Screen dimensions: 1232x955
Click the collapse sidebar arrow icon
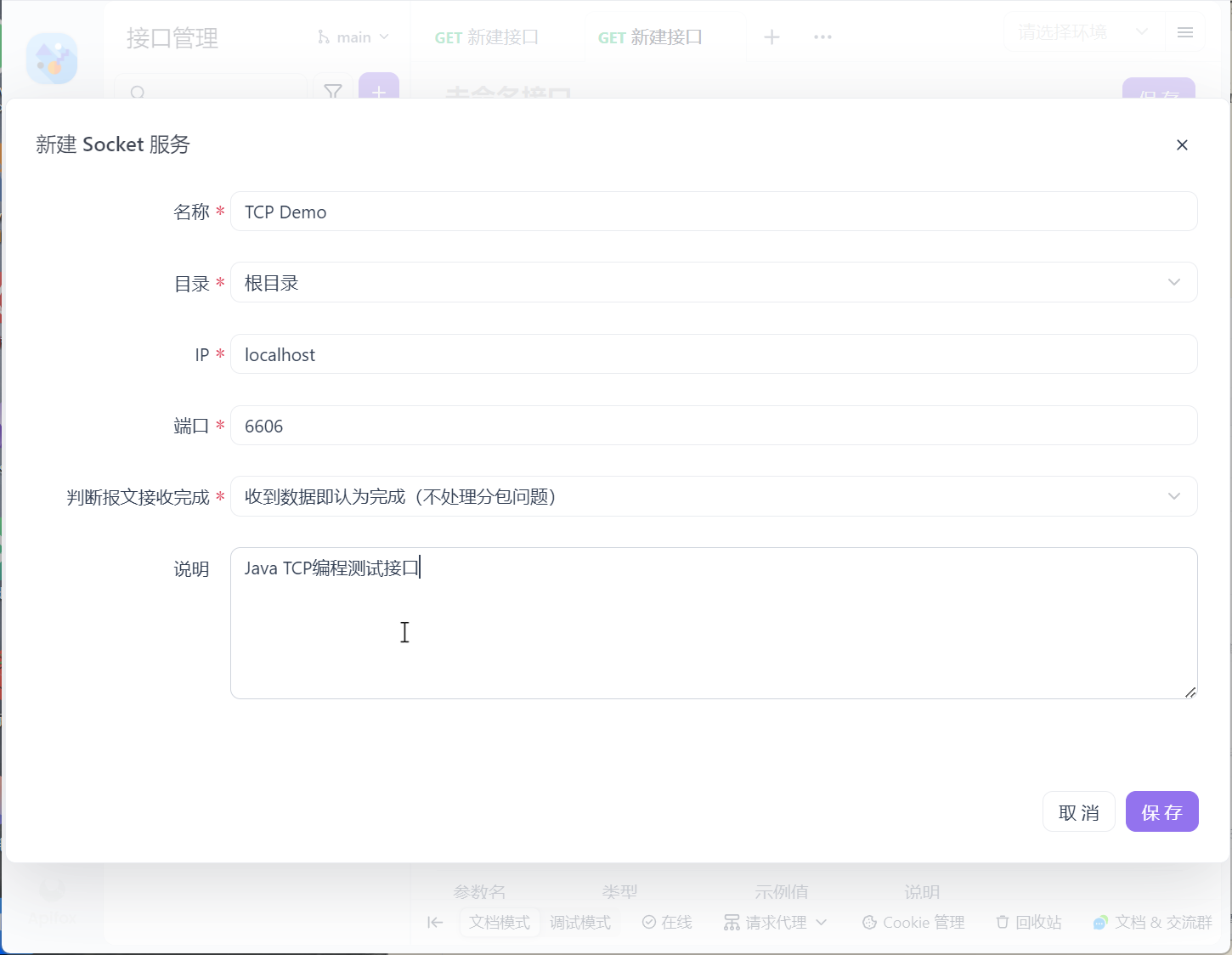click(x=435, y=923)
